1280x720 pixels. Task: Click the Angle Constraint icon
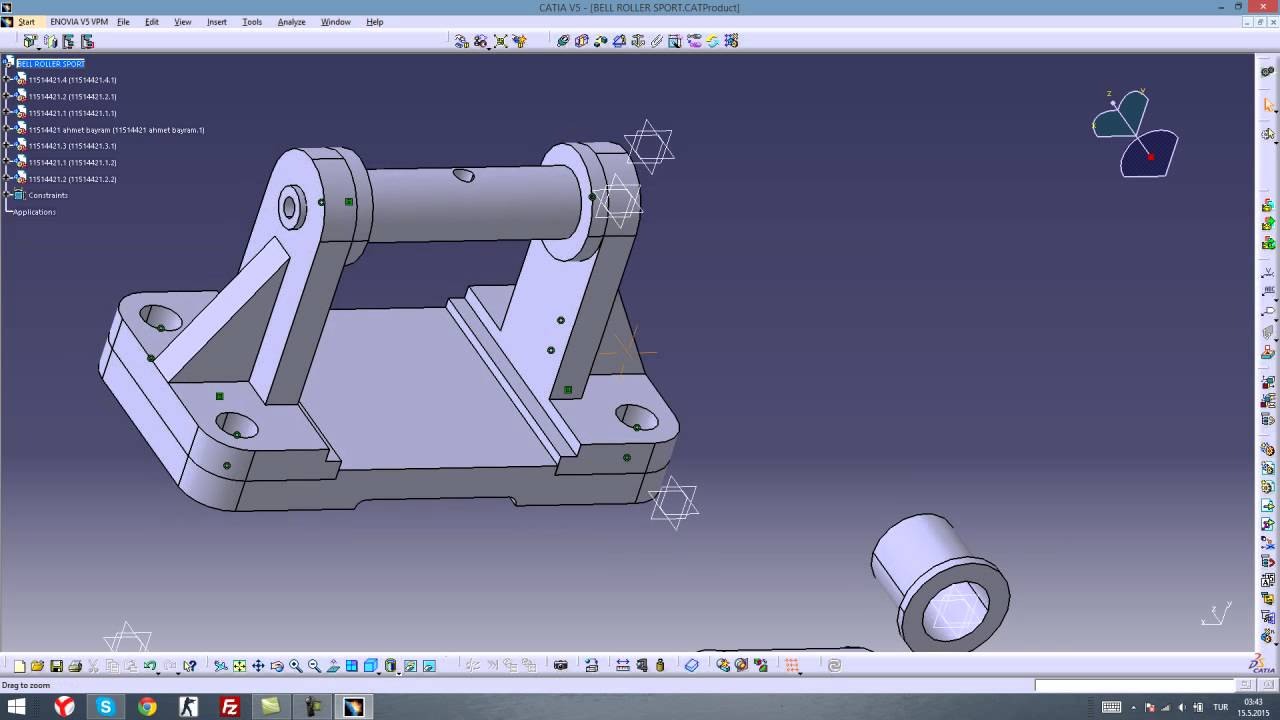[x=619, y=41]
